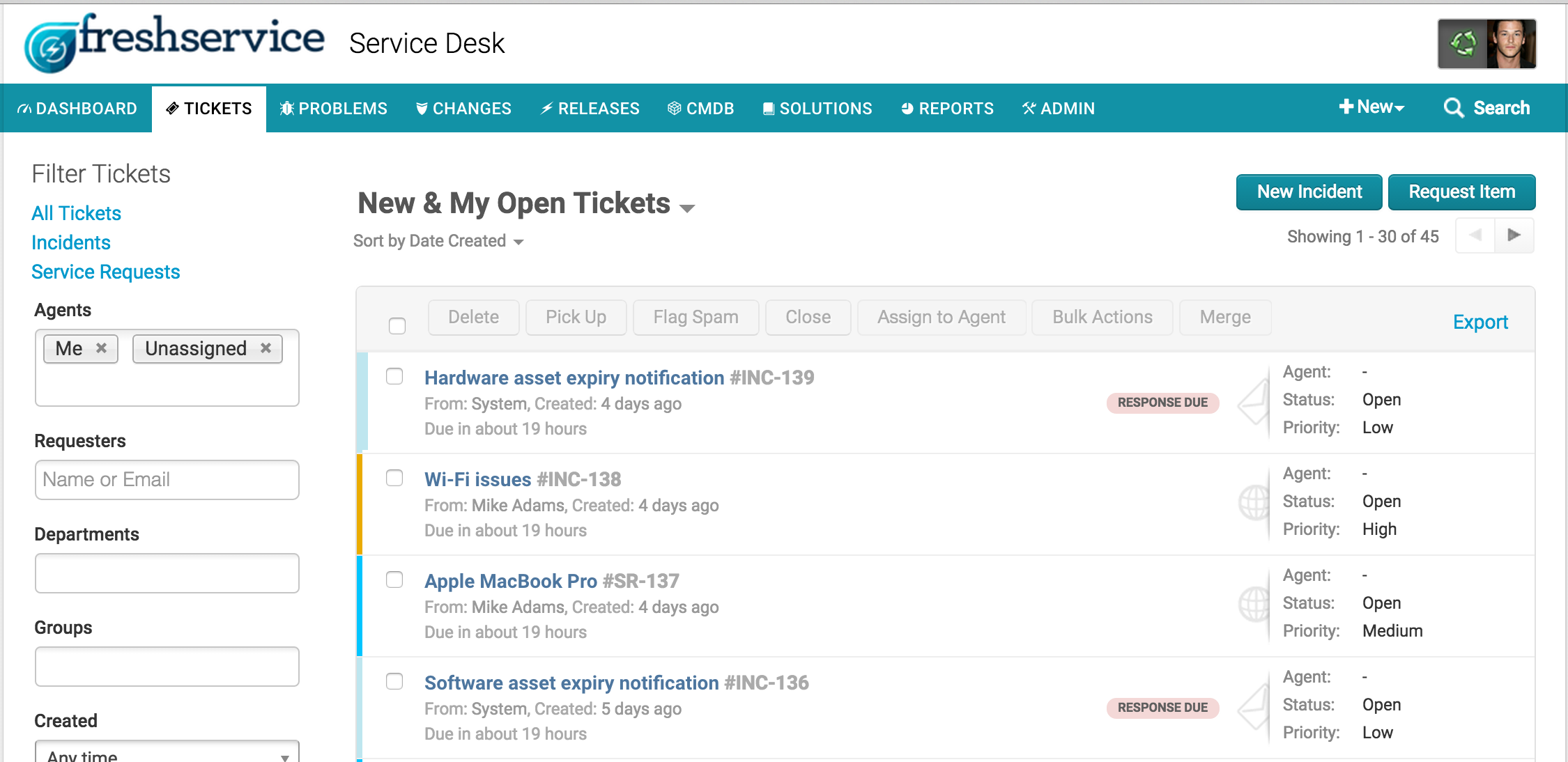Show All Tickets filter link
Viewport: 1568px width, 762px height.
pyautogui.click(x=77, y=213)
